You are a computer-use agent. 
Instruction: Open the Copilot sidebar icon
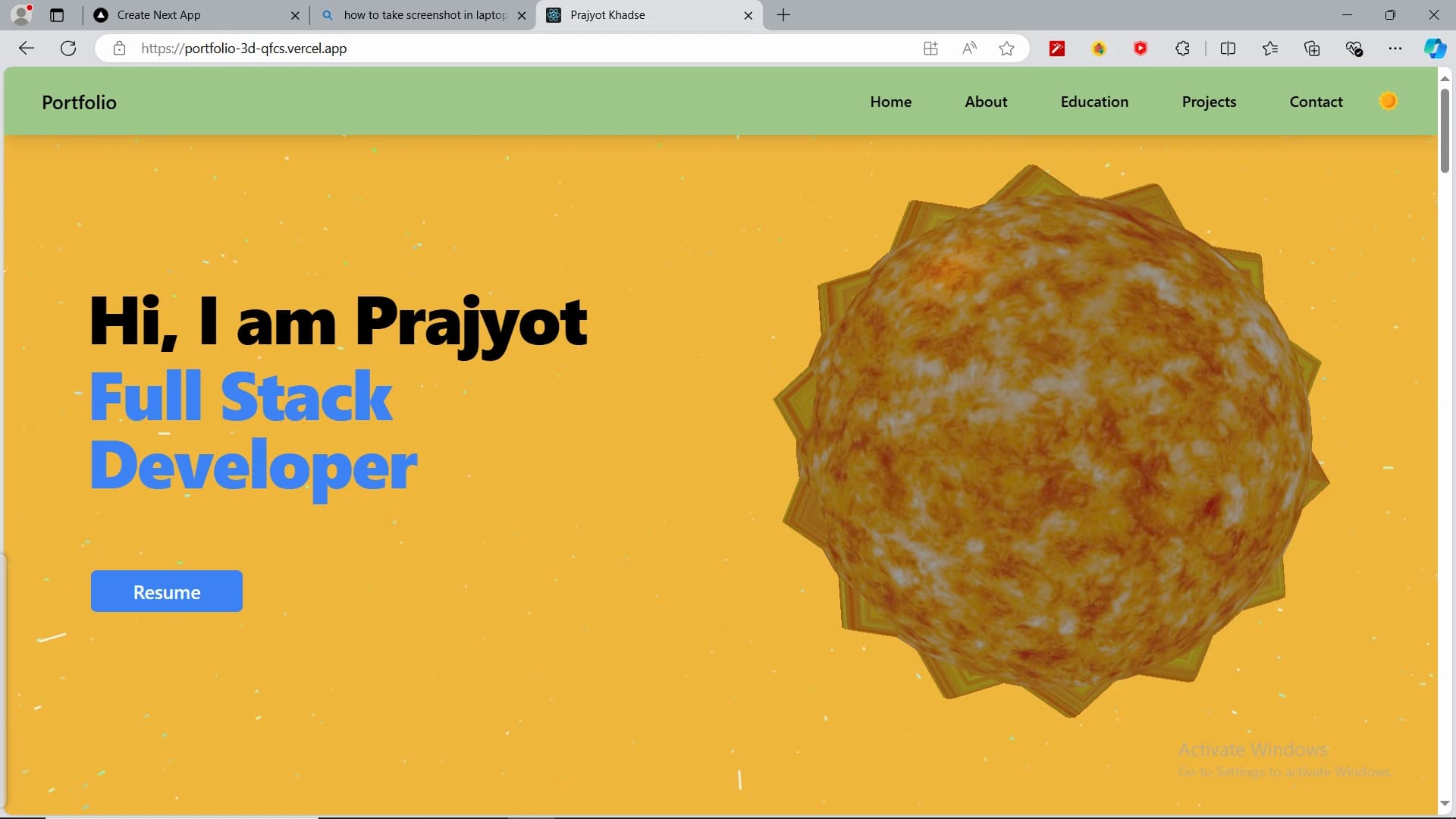(x=1435, y=49)
